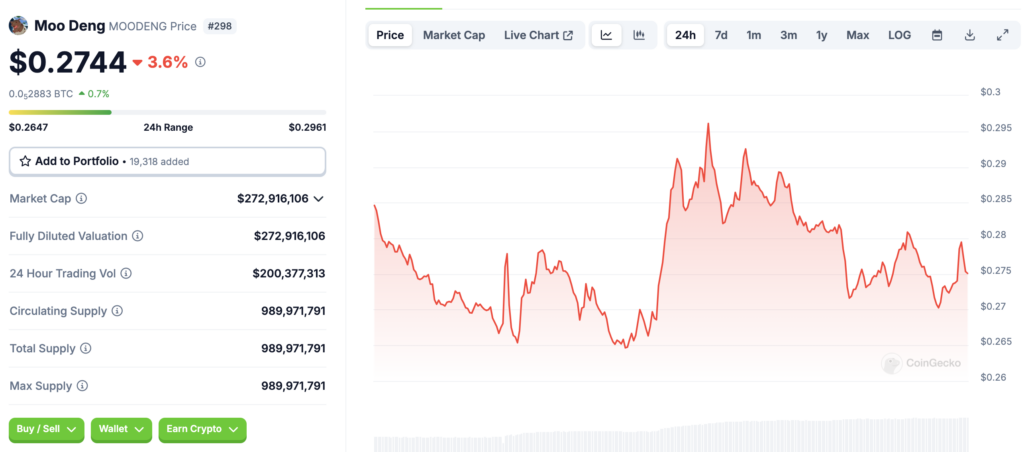Screen dimensions: 1024x452
Task: Click the #298 rank badge
Action: (x=220, y=26)
